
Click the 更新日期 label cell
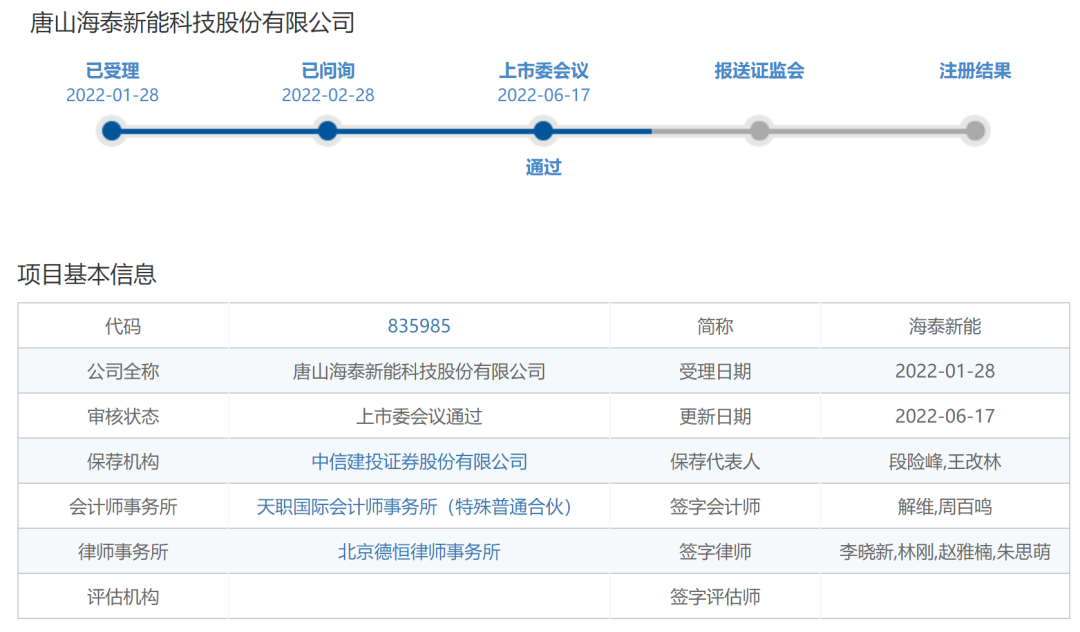[715, 416]
